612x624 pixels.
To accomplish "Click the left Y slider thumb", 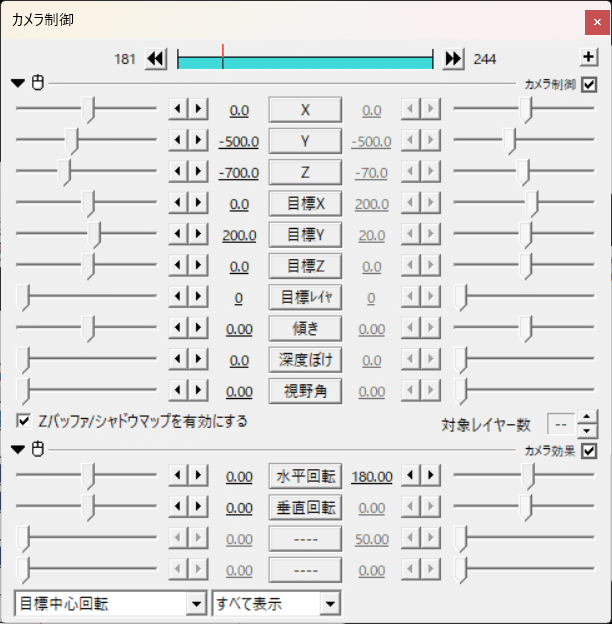I will click(72, 141).
